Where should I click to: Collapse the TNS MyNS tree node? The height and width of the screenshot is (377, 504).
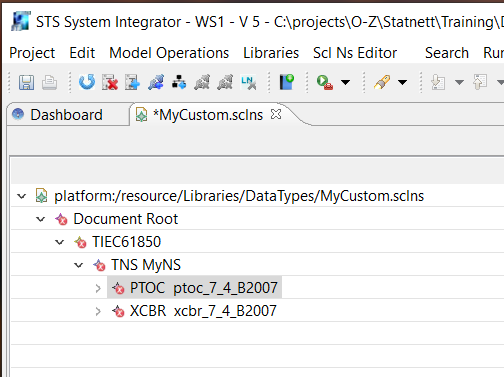tap(79, 265)
